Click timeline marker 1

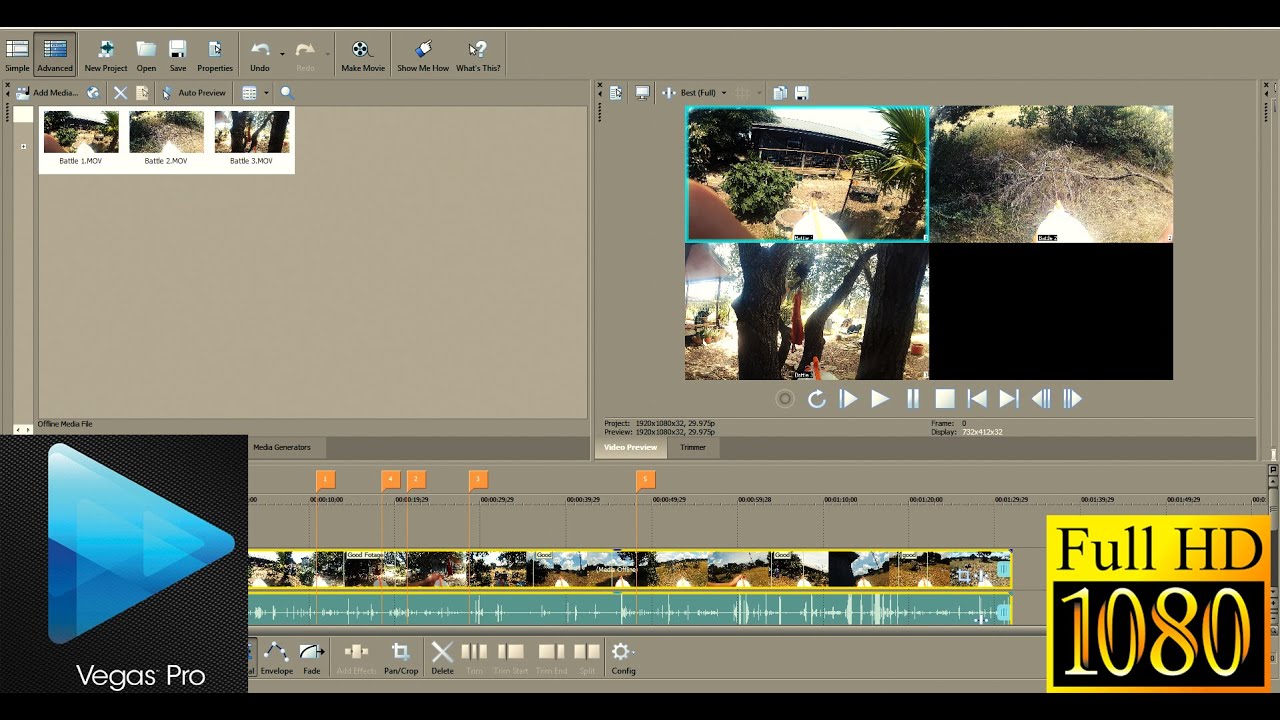click(x=325, y=480)
